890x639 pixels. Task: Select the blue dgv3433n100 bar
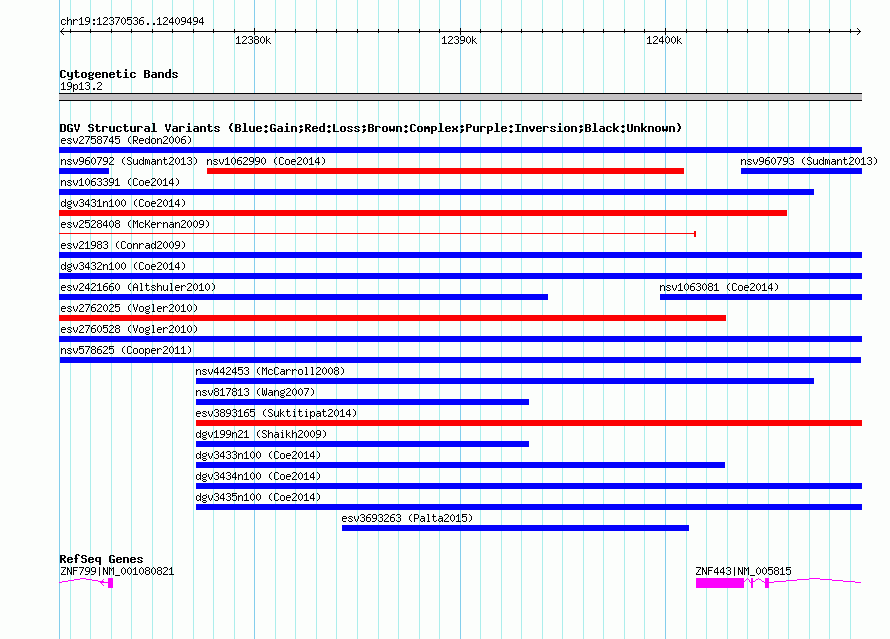(460, 465)
